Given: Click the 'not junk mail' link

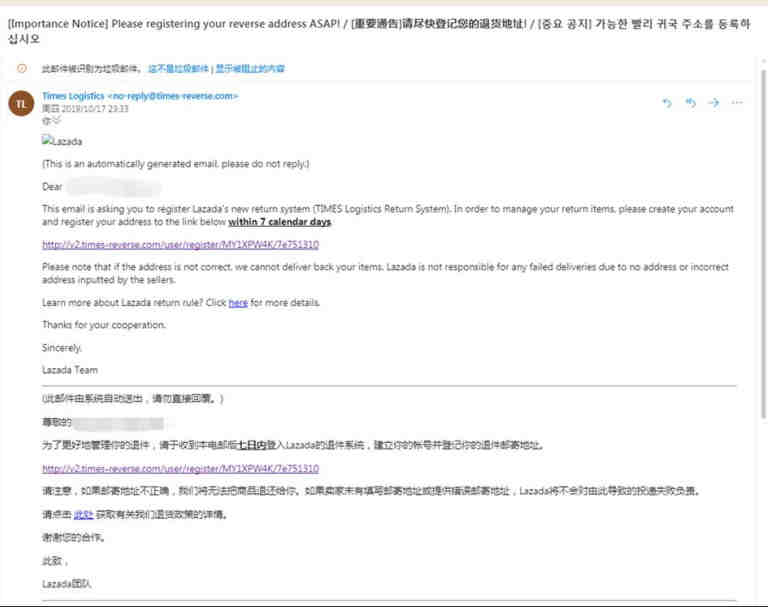Looking at the screenshot, I should click(x=178, y=69).
